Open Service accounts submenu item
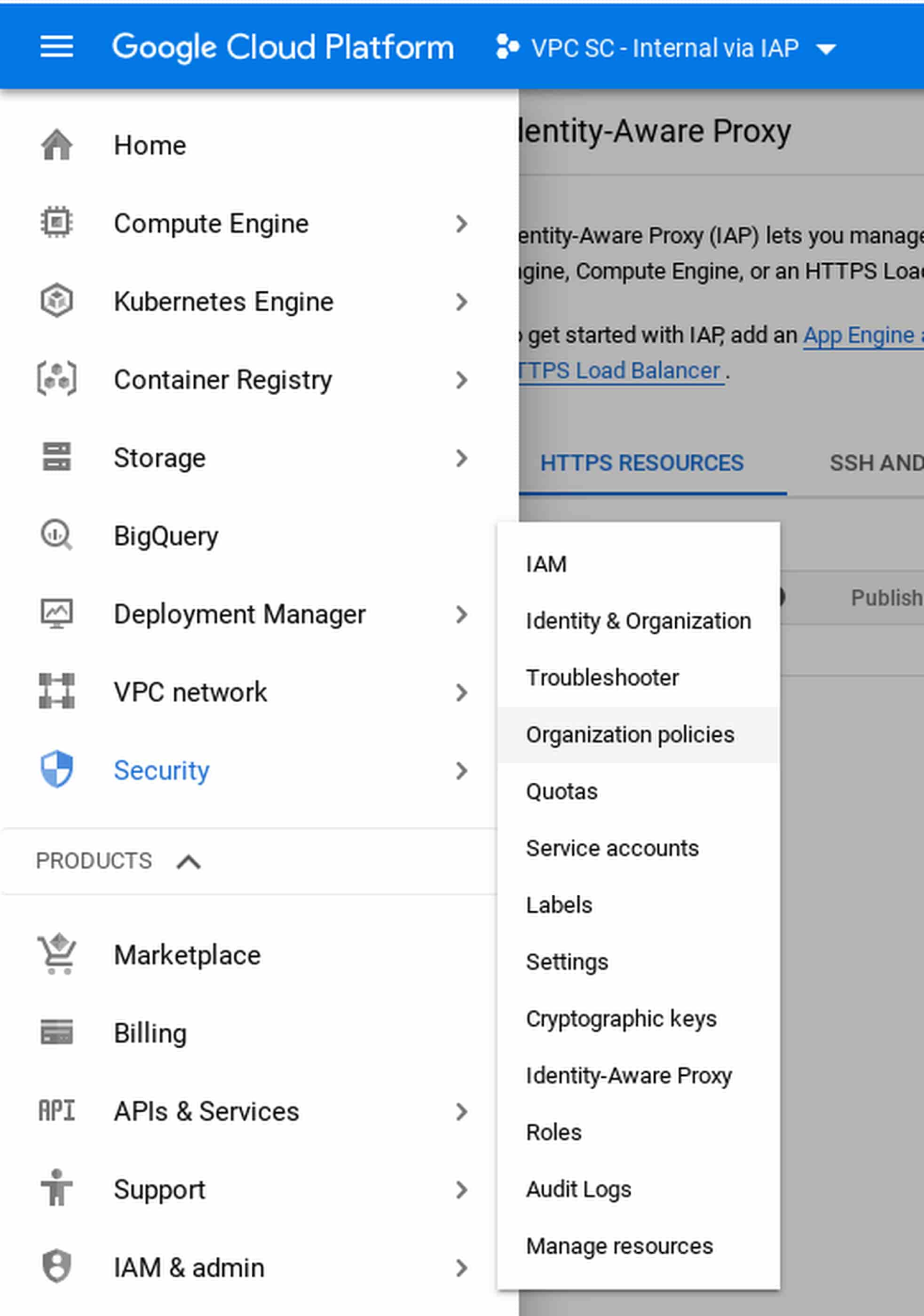The width and height of the screenshot is (924, 1316). pyautogui.click(x=638, y=848)
